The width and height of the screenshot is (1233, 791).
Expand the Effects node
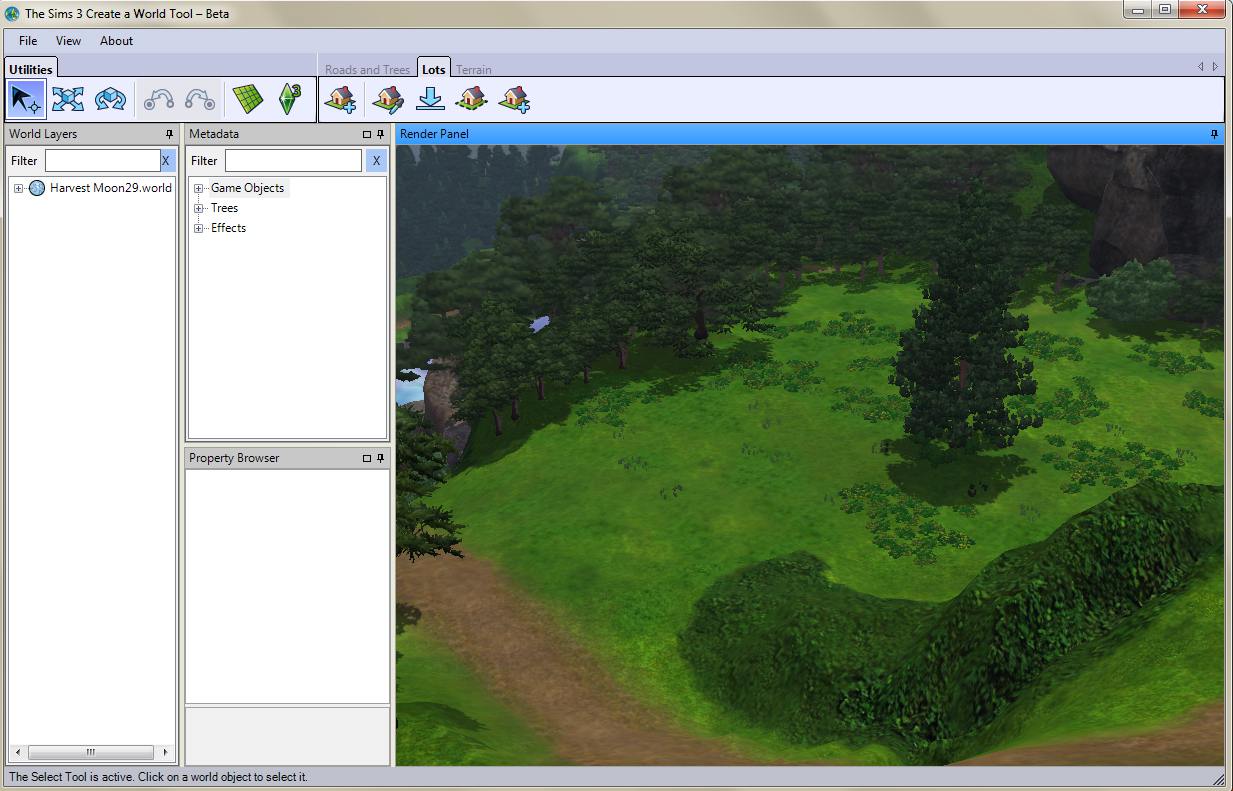(198, 228)
